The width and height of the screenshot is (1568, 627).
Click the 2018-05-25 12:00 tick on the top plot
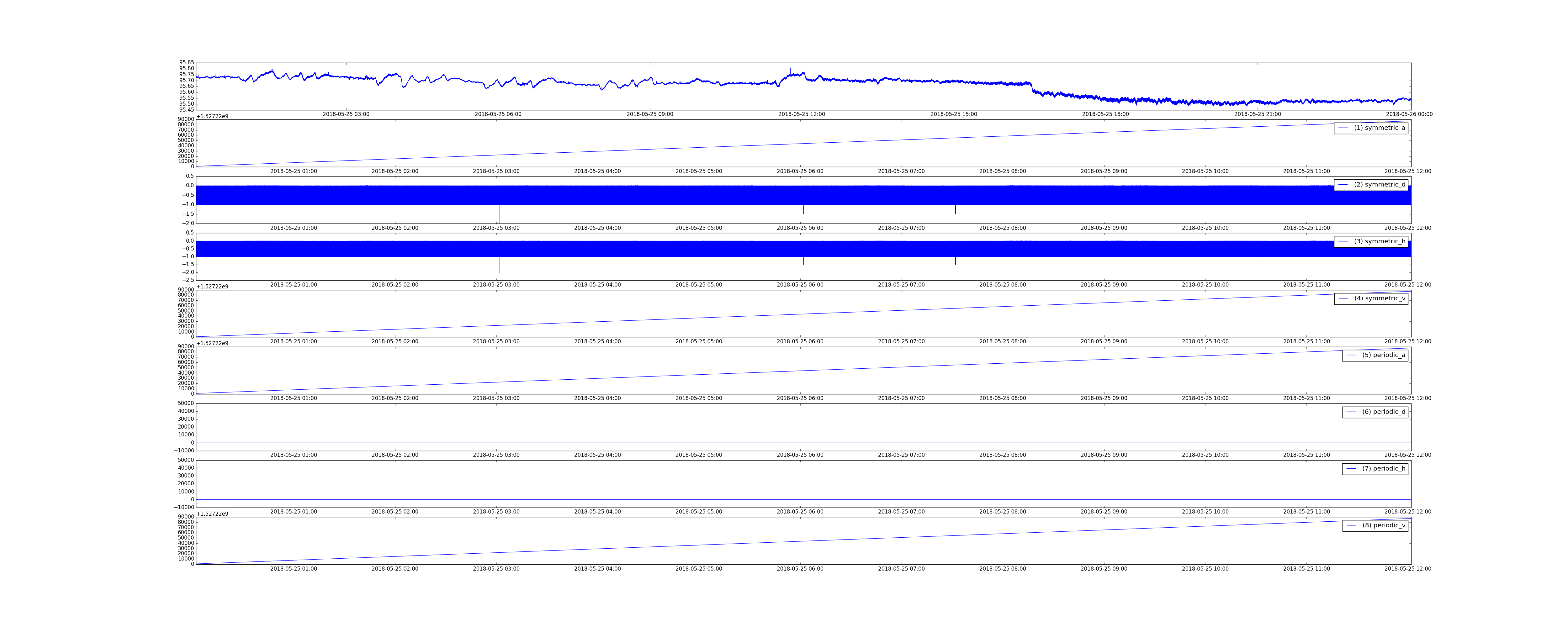tap(802, 114)
